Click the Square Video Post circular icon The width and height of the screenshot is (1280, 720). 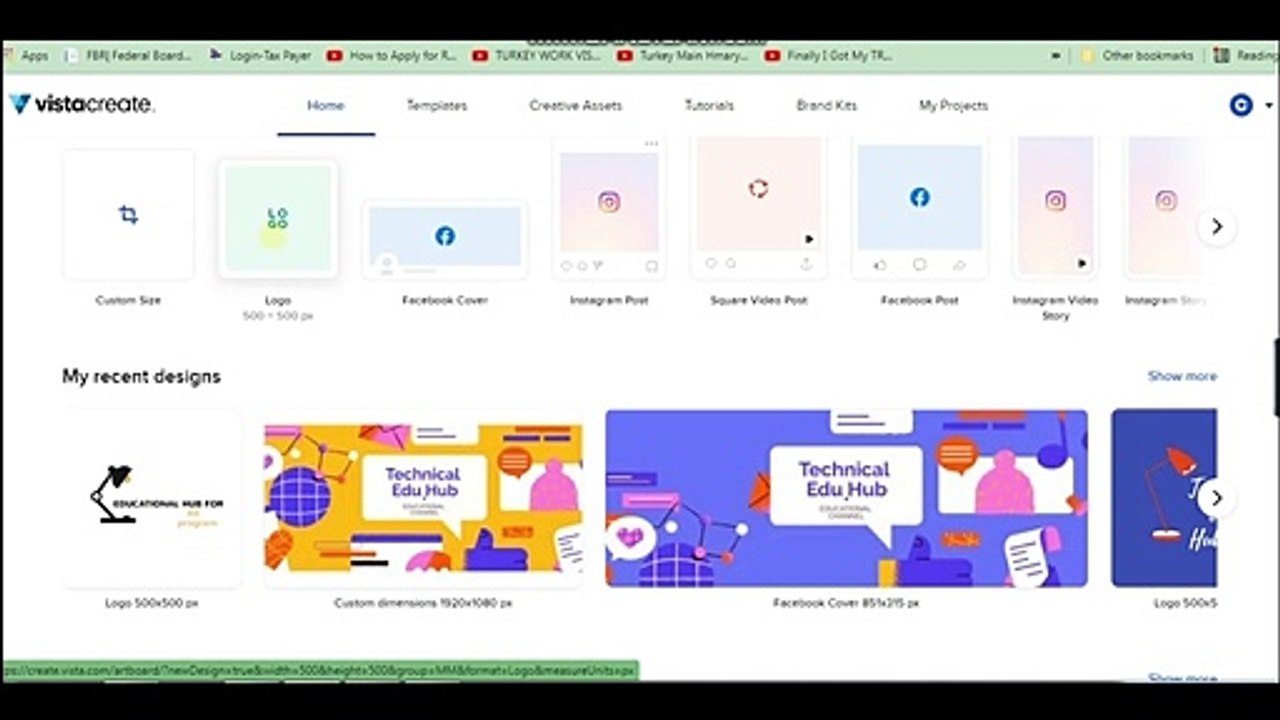tap(758, 188)
